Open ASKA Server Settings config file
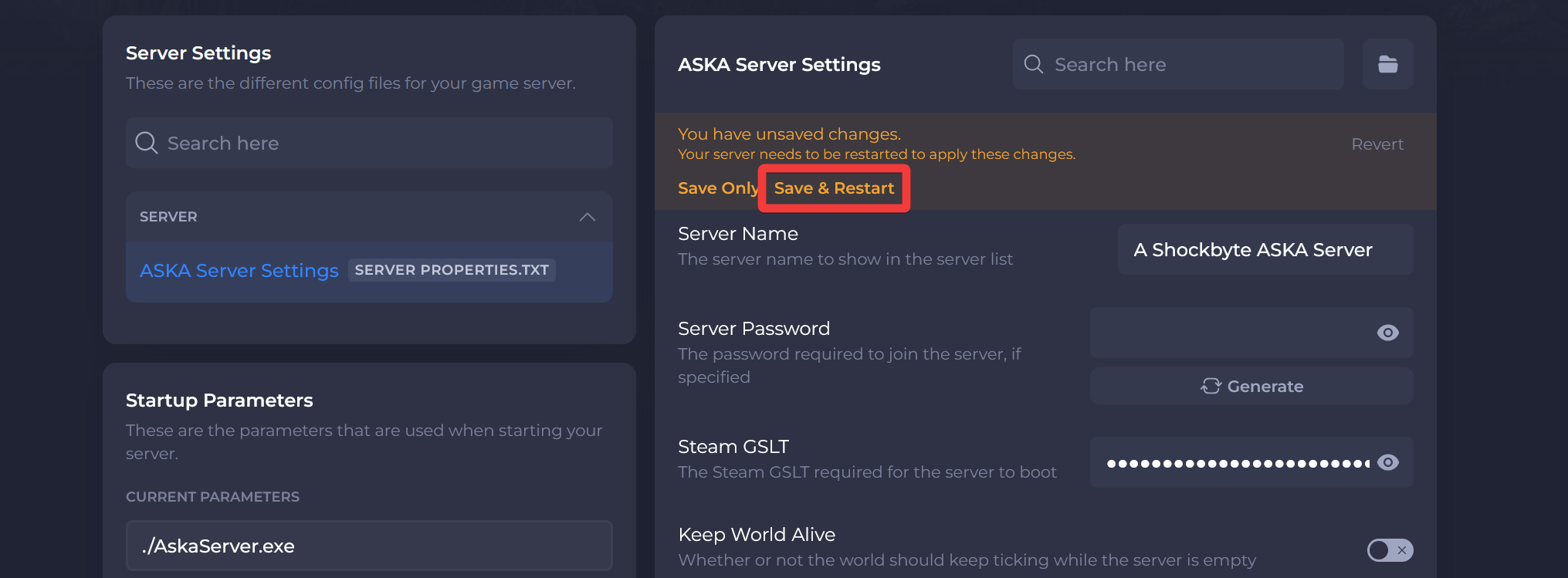 point(239,271)
